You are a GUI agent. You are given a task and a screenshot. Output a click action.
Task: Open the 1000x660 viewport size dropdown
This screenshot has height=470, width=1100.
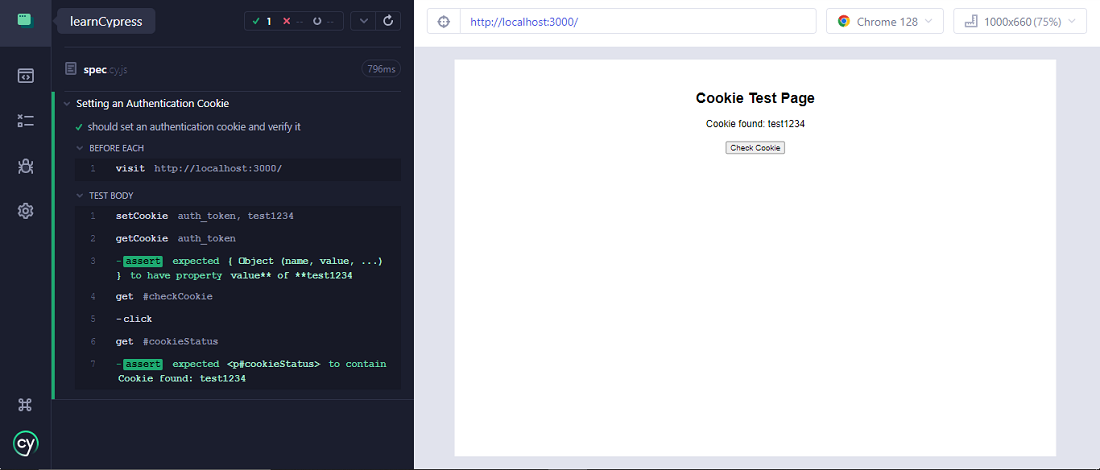pyautogui.click(x=1020, y=22)
